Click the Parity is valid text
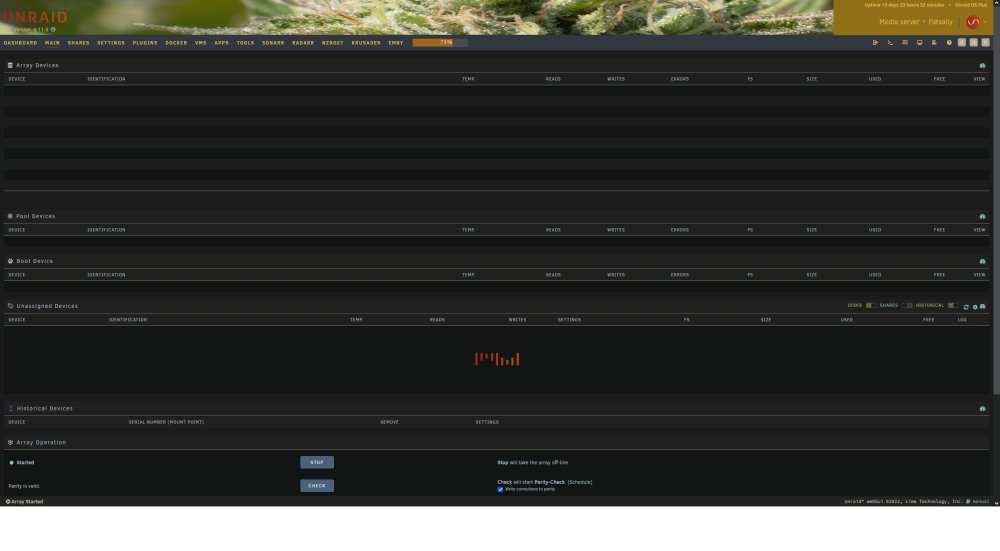The width and height of the screenshot is (1000, 551). pos(24,486)
